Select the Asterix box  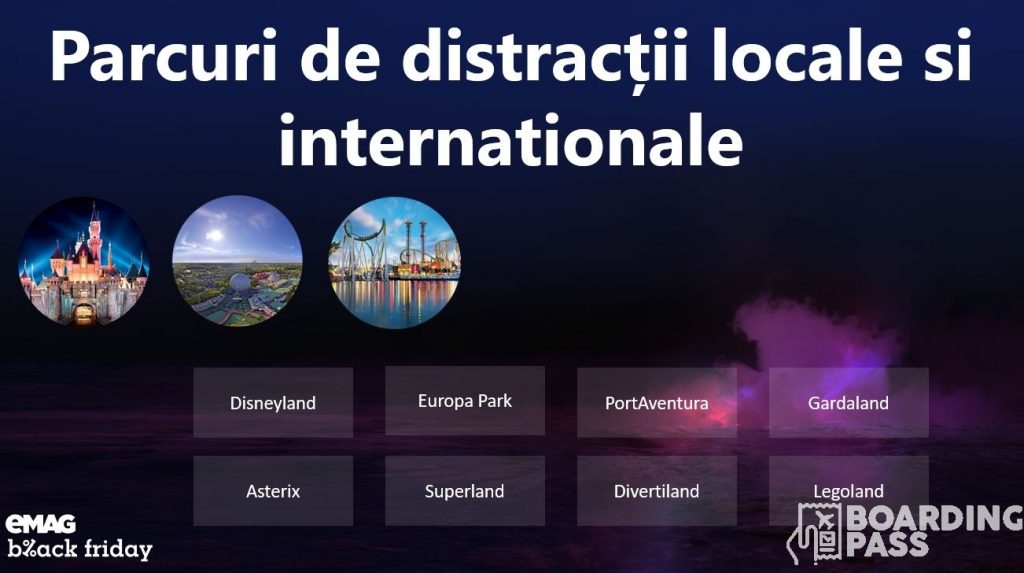click(x=273, y=491)
